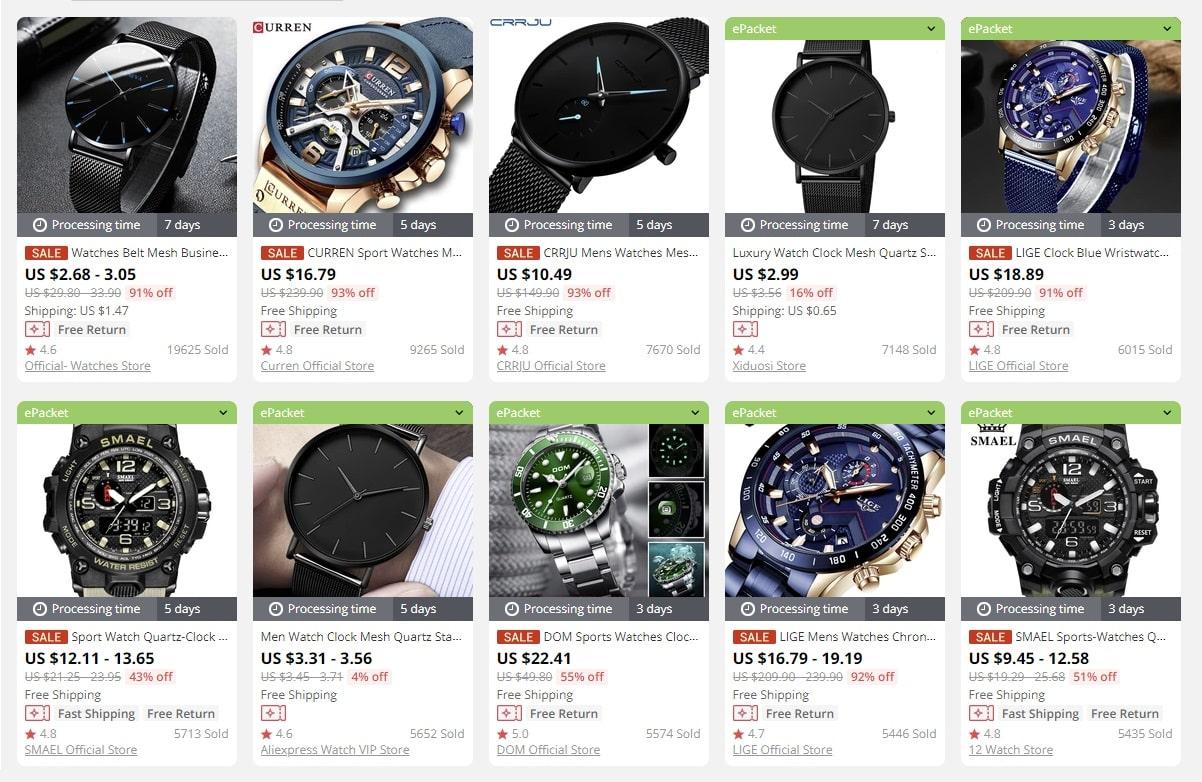Open the CURREN blue chronograph watch image
This screenshot has width=1202, height=782.
[x=363, y=115]
